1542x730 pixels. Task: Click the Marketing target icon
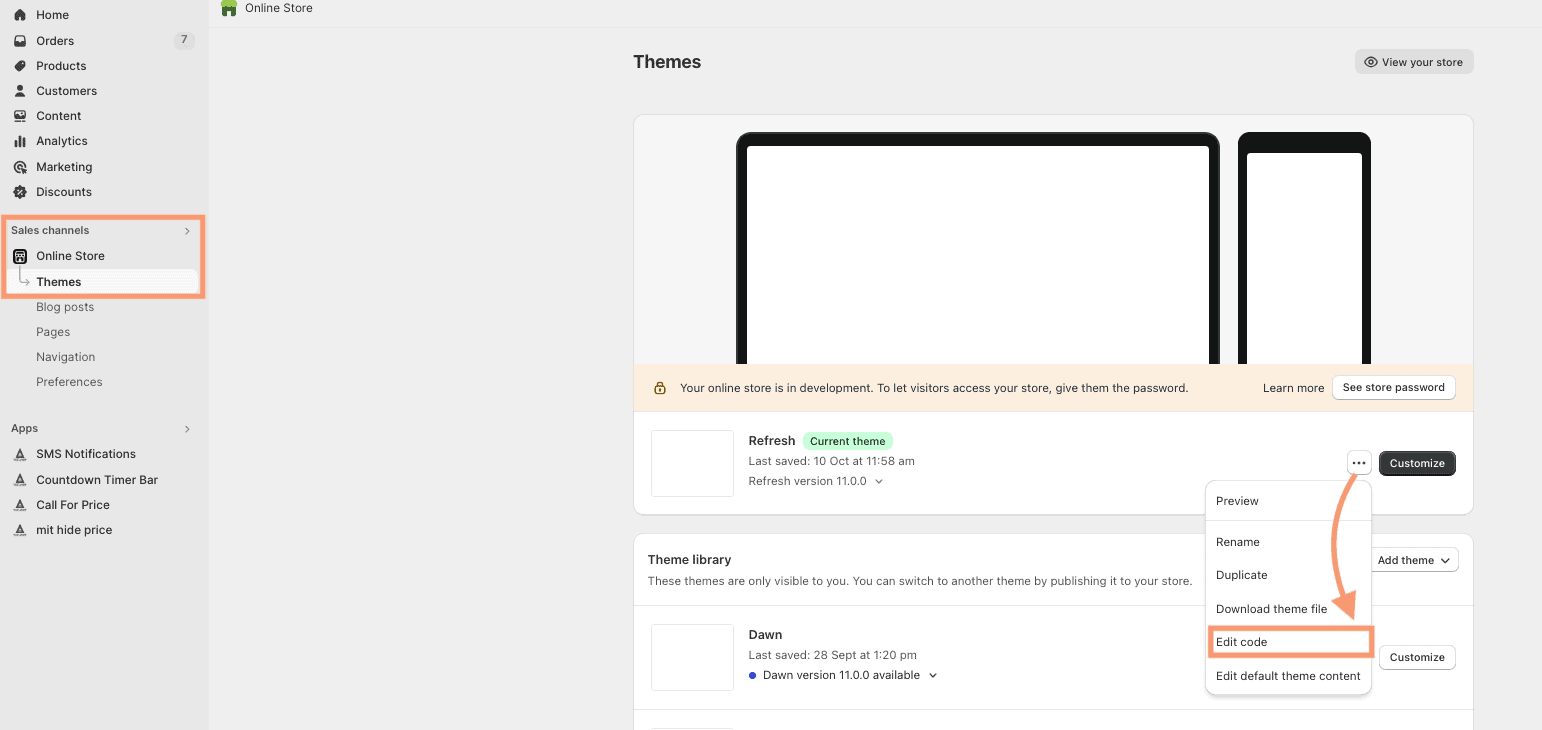(x=20, y=167)
